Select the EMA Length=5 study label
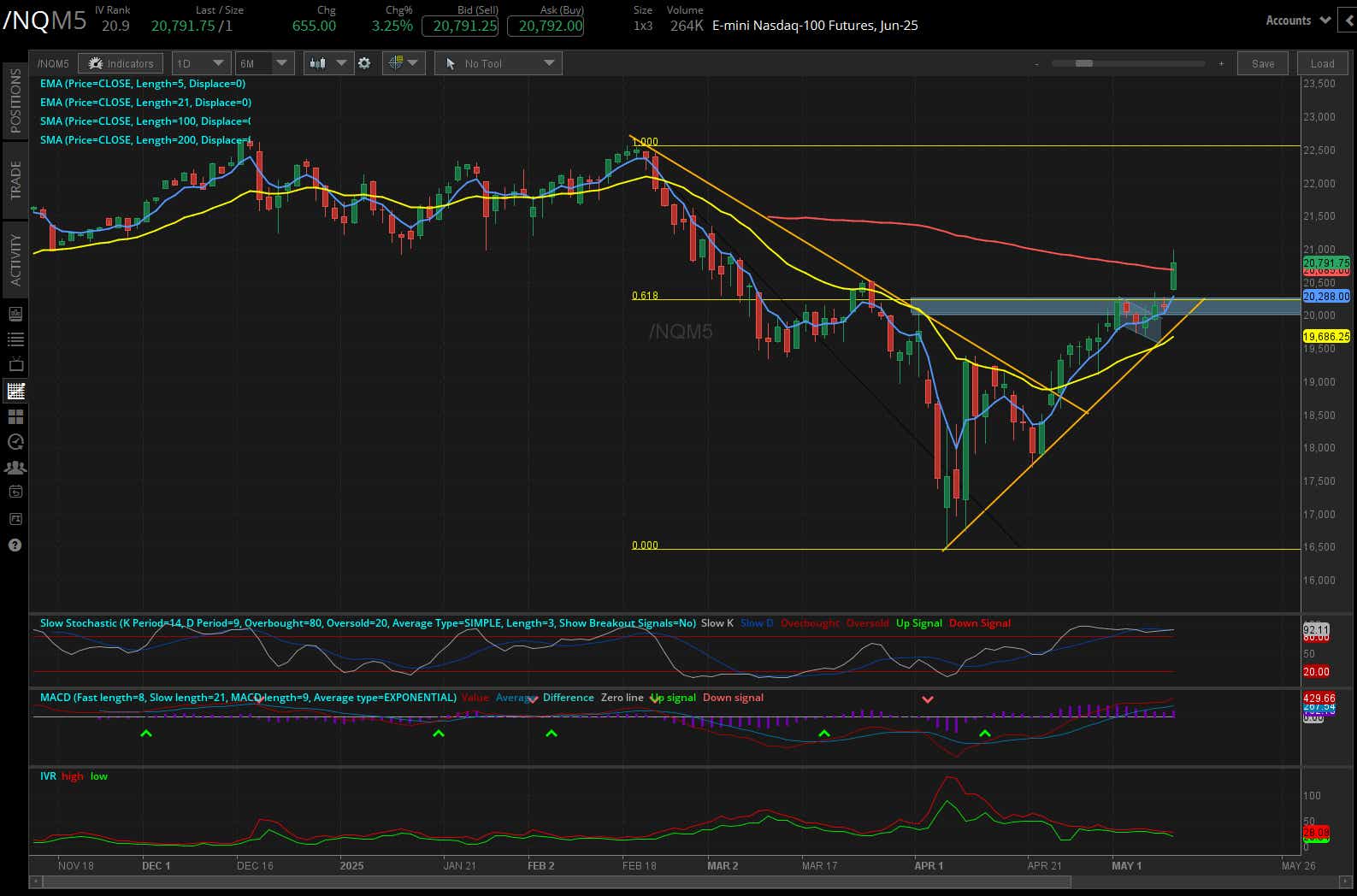 pos(143,84)
